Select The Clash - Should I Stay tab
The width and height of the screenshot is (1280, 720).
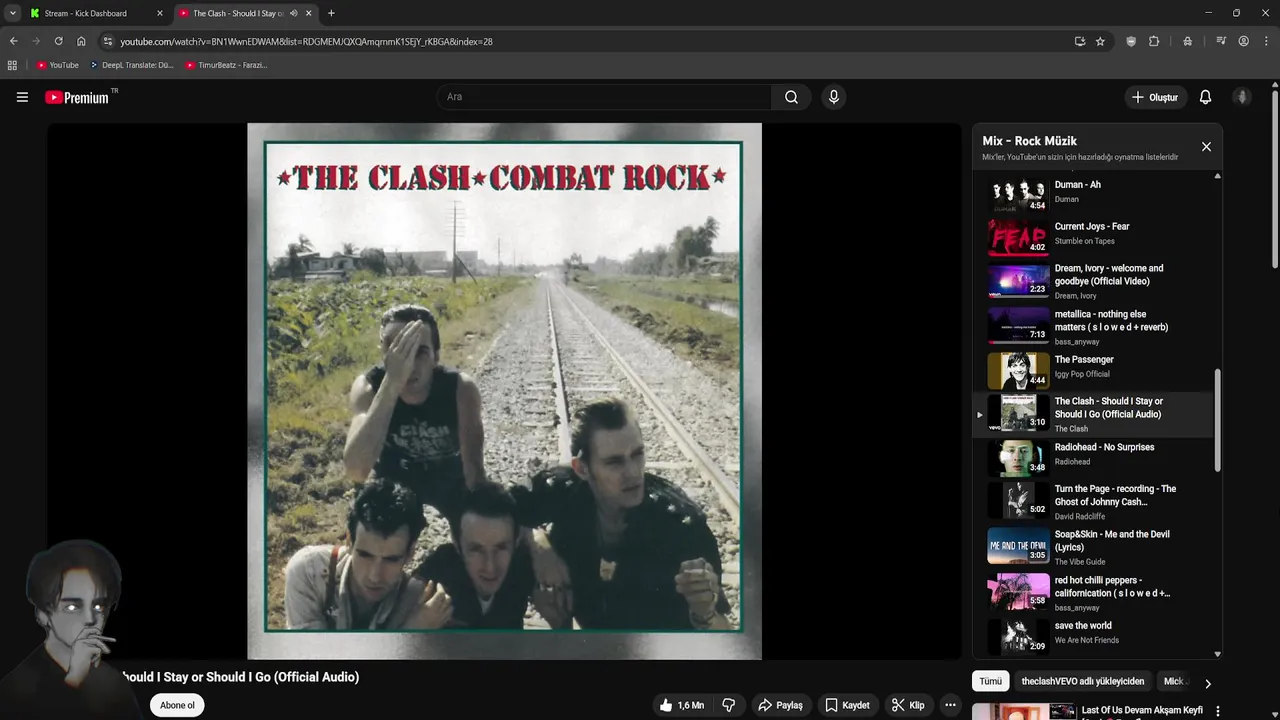pos(238,13)
